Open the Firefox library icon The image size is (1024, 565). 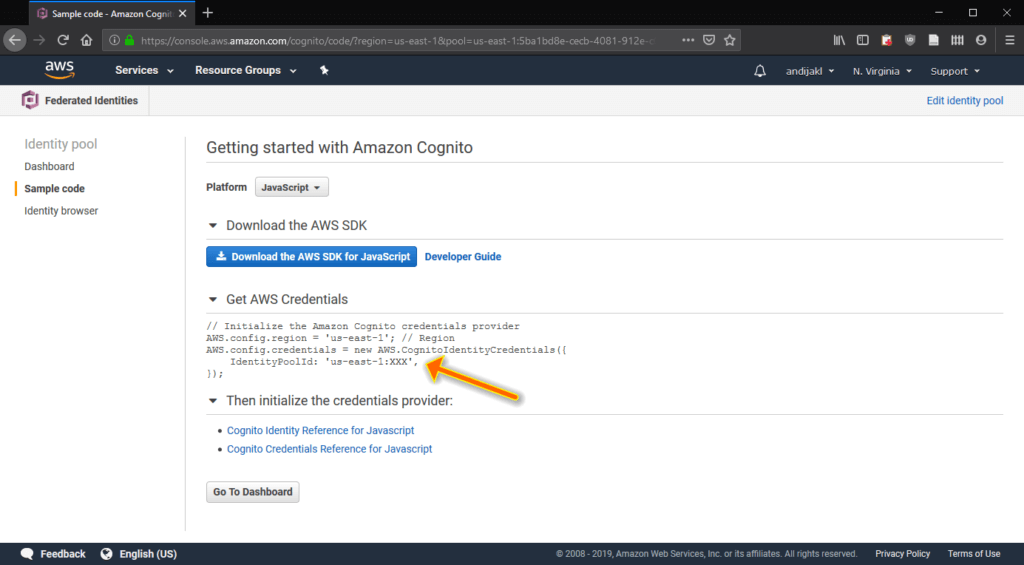pos(839,40)
